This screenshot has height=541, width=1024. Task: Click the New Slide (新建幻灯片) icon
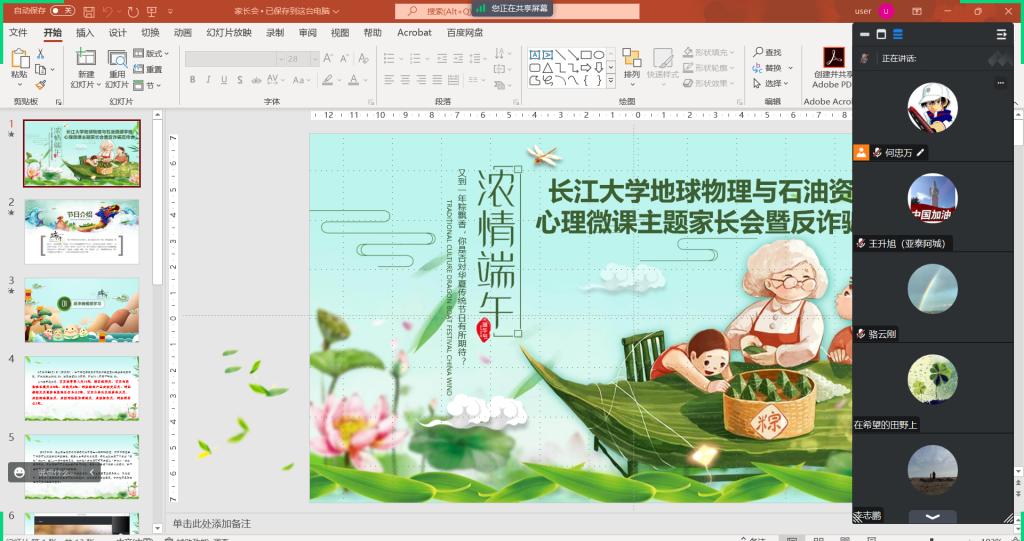tap(86, 57)
